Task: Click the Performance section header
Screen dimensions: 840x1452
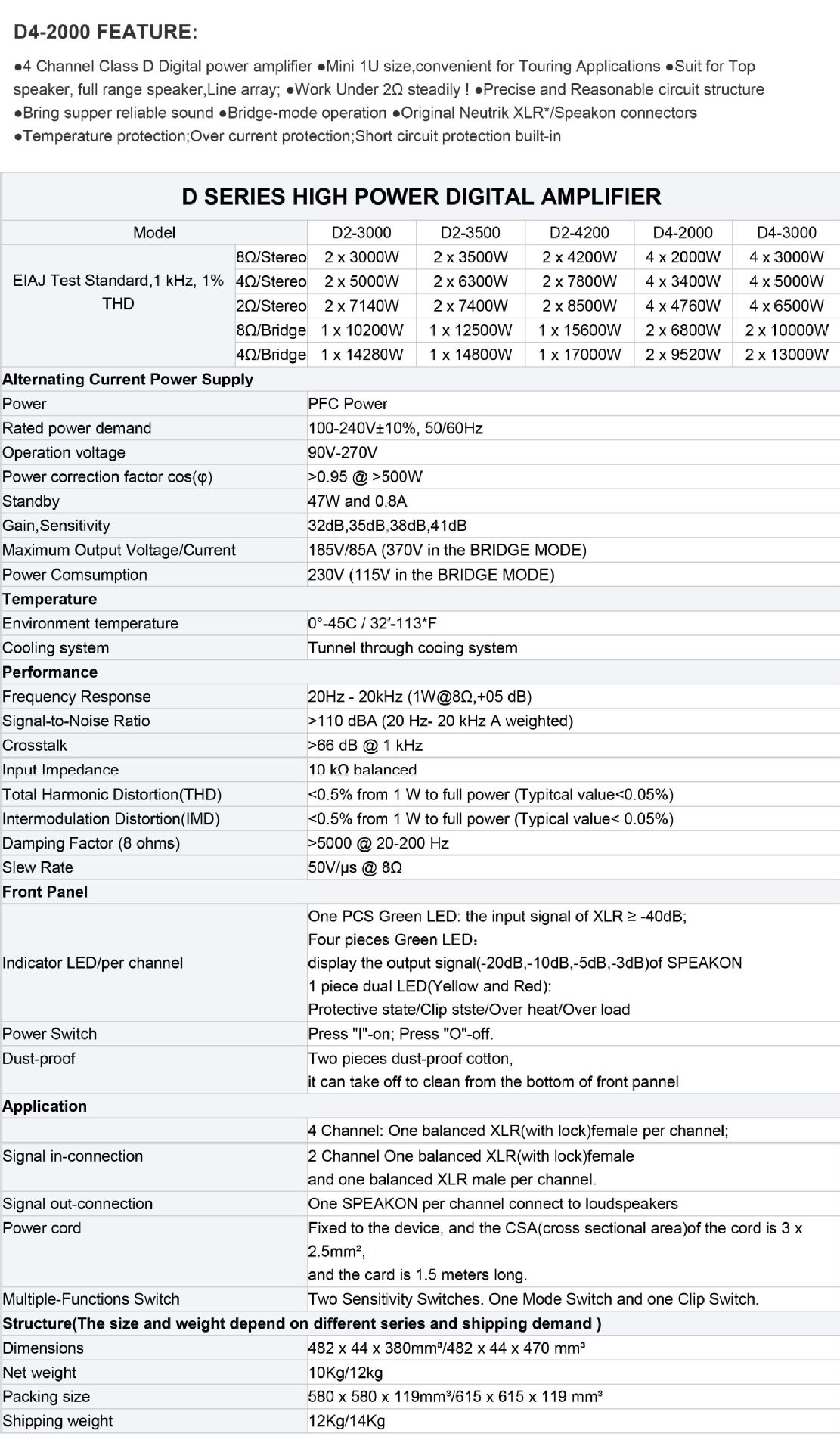Action: (50, 672)
